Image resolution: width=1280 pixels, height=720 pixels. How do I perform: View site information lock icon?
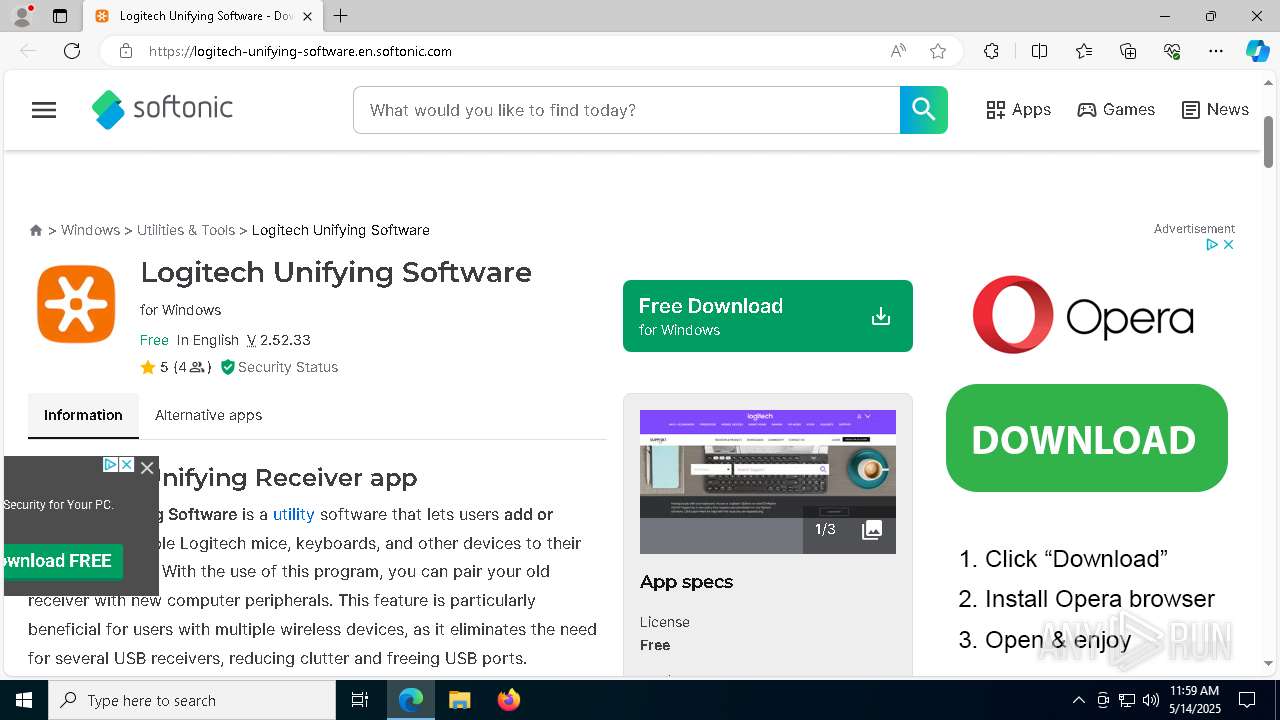(x=126, y=51)
